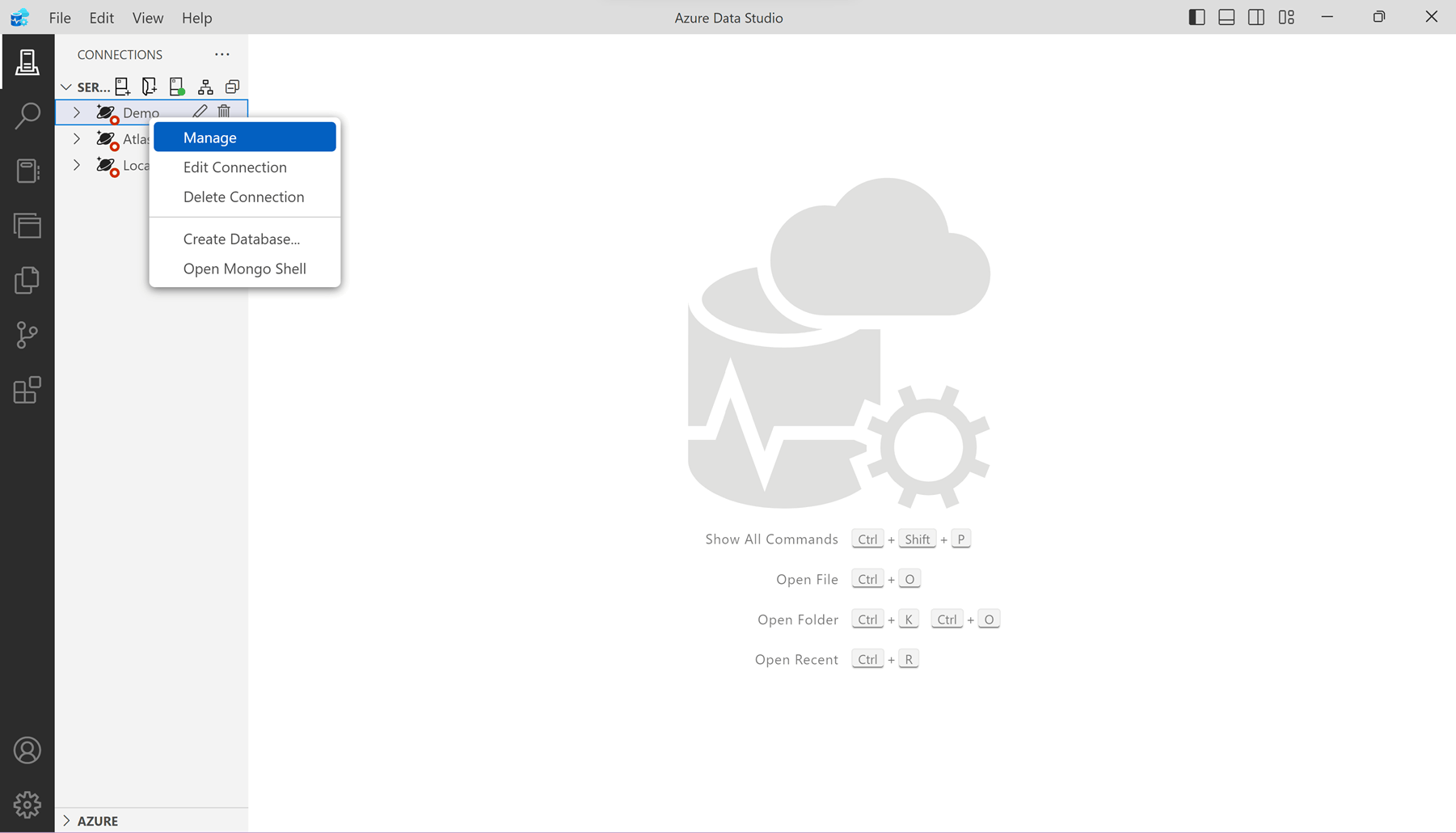Open the Help menu
The height and width of the screenshot is (833, 1456).
(196, 17)
